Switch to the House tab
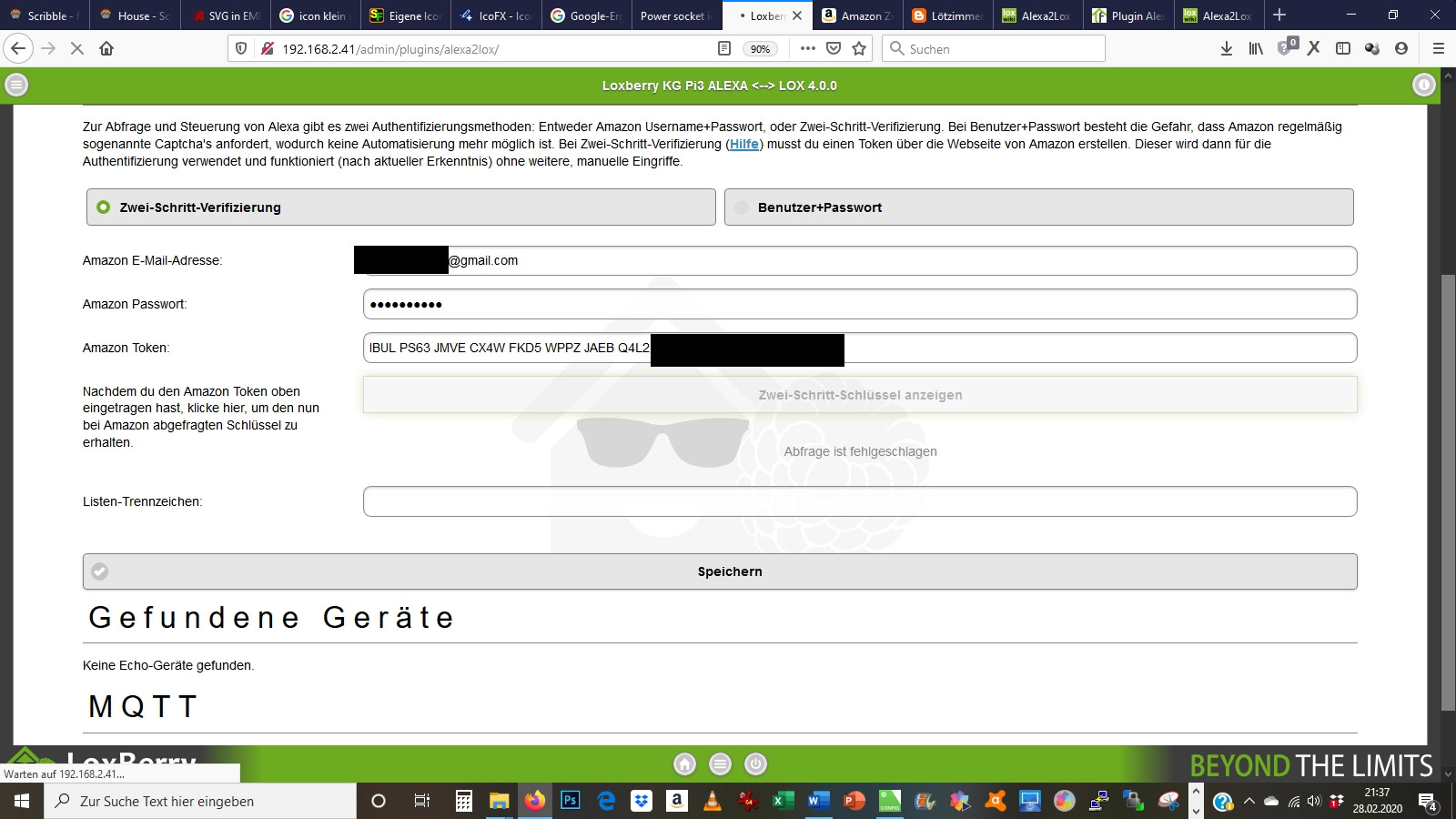 [x=135, y=15]
